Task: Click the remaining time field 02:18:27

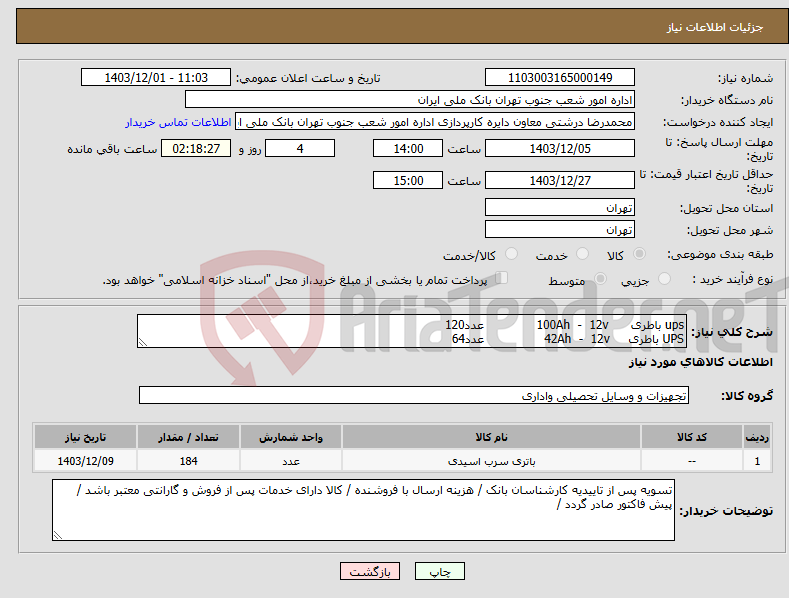Action: click(x=196, y=148)
